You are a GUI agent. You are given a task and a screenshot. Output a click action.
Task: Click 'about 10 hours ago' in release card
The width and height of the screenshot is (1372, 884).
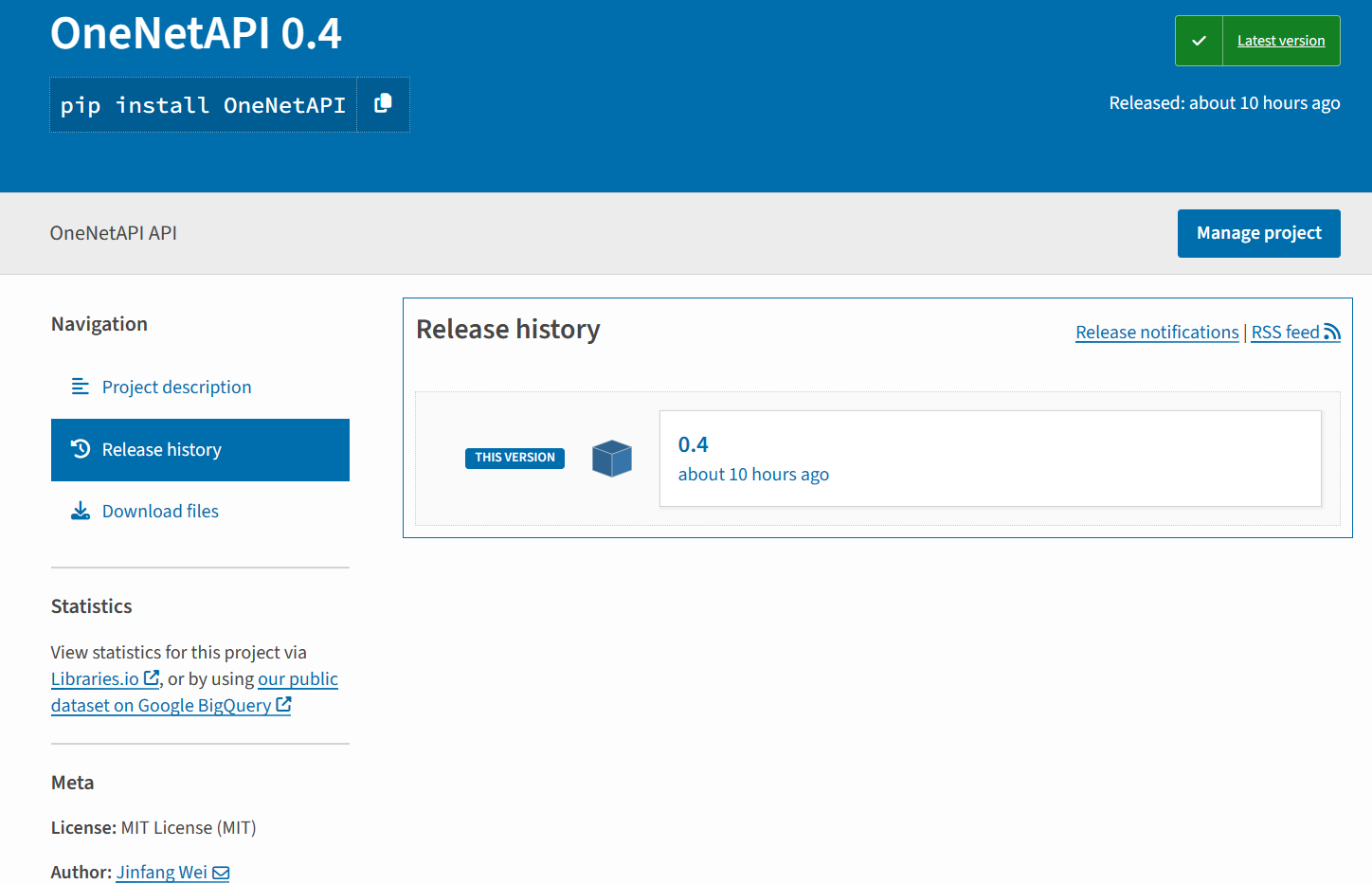click(x=753, y=475)
